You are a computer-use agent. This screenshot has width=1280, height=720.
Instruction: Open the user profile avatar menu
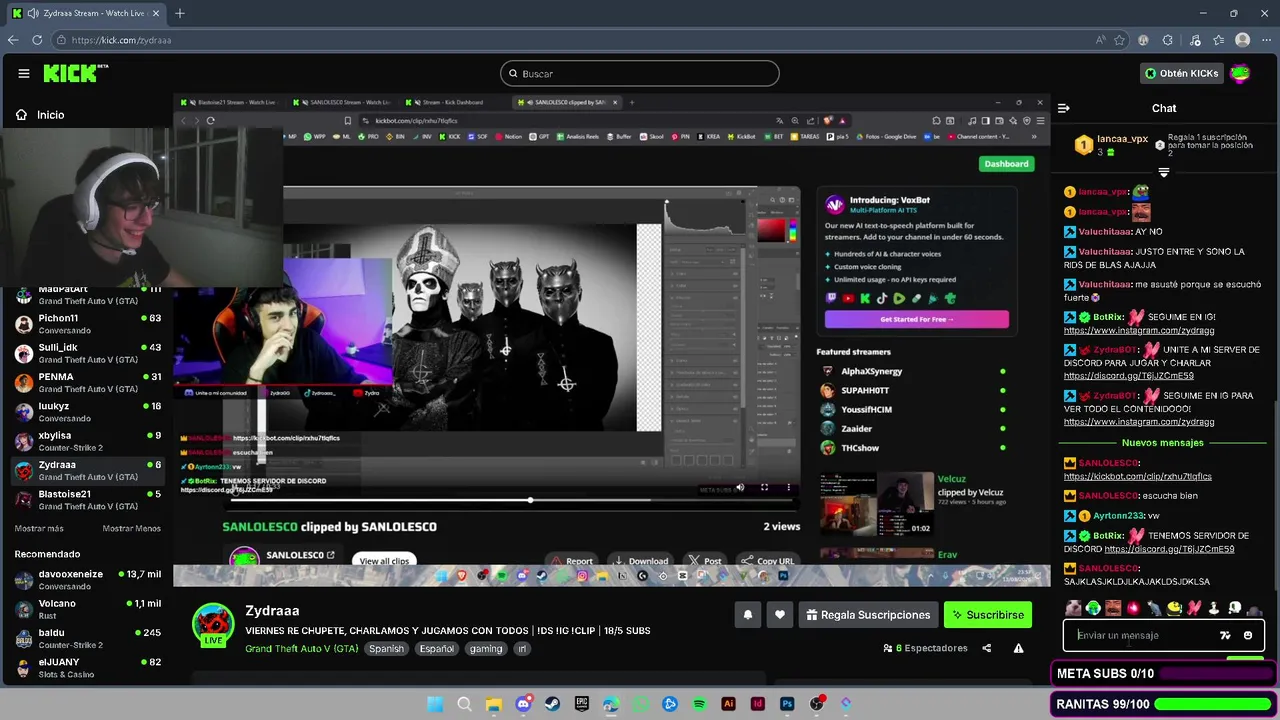1240,73
